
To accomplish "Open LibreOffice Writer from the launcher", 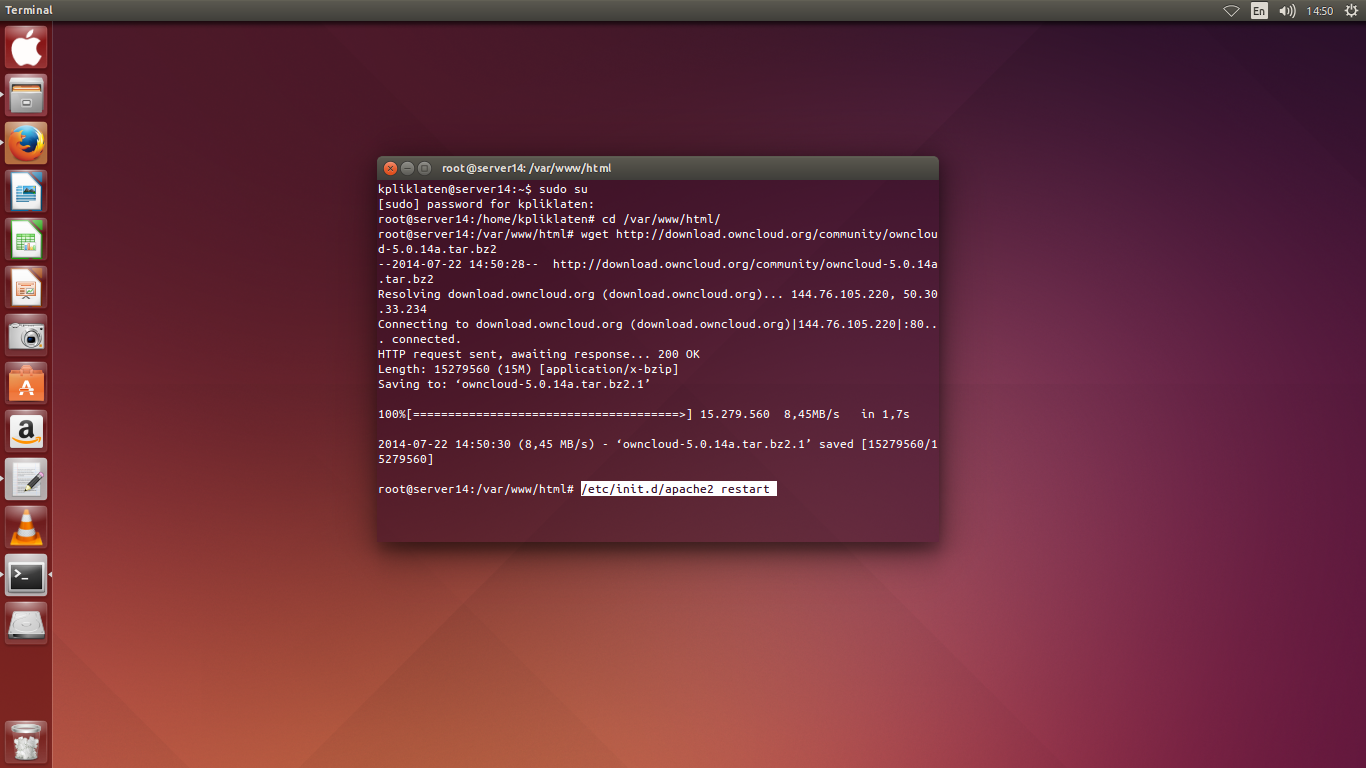I will pos(26,191).
